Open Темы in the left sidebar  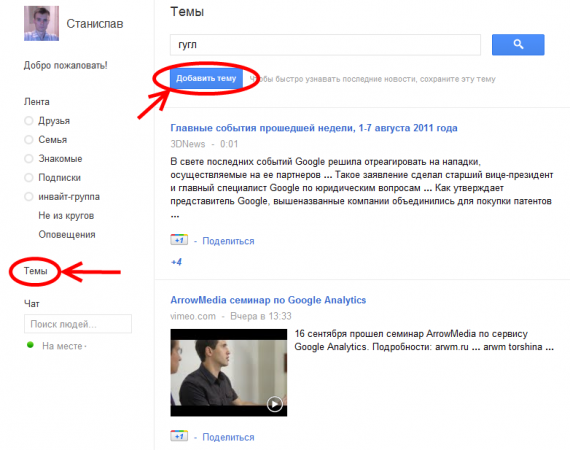pyautogui.click(x=36, y=271)
